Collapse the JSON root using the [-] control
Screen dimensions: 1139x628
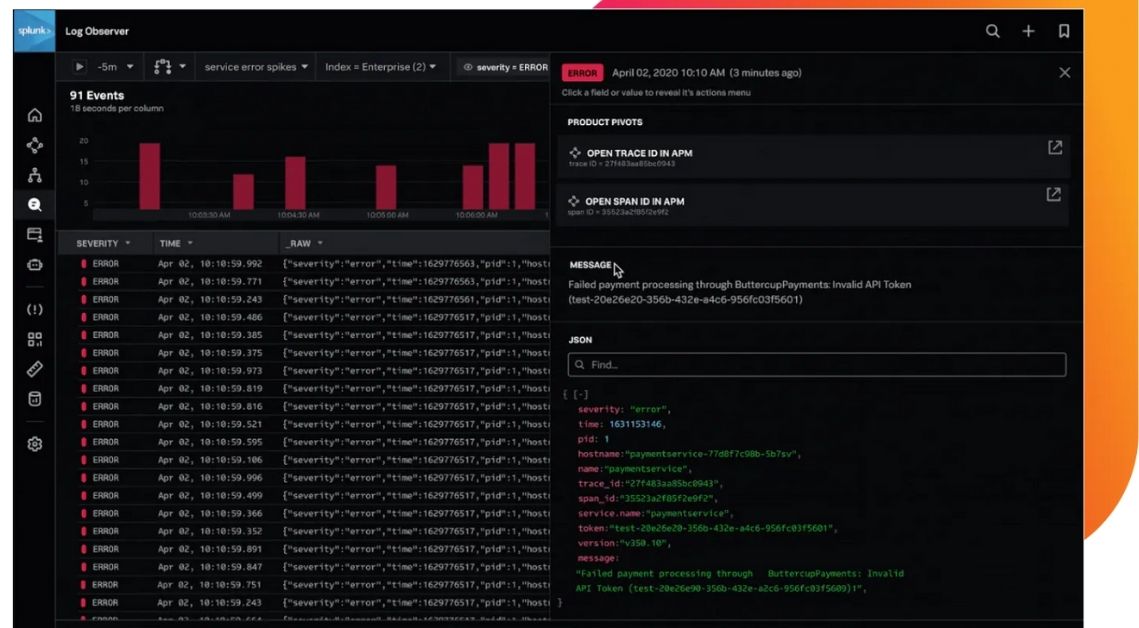point(581,391)
